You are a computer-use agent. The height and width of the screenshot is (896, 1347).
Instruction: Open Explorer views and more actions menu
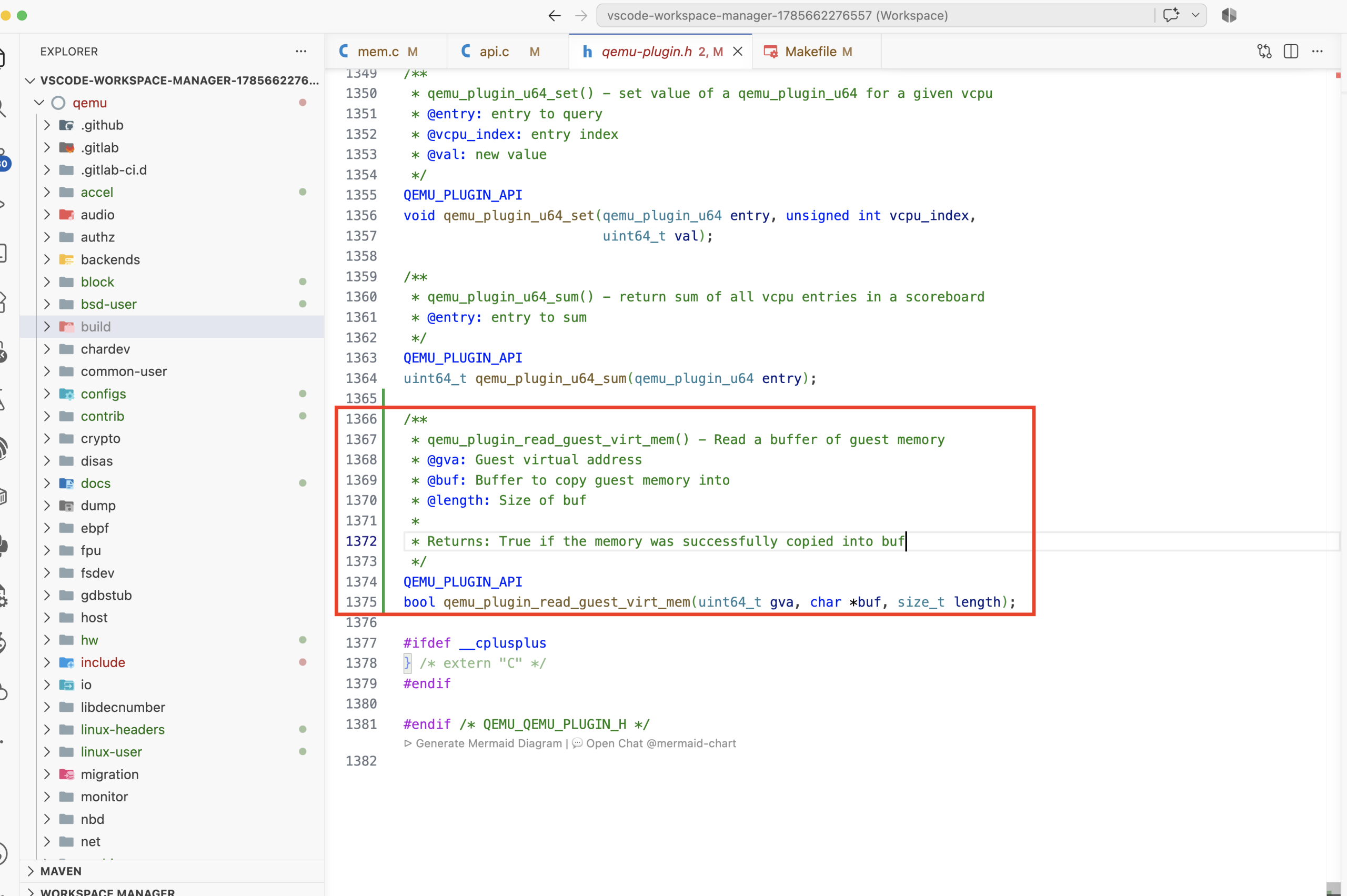point(300,52)
